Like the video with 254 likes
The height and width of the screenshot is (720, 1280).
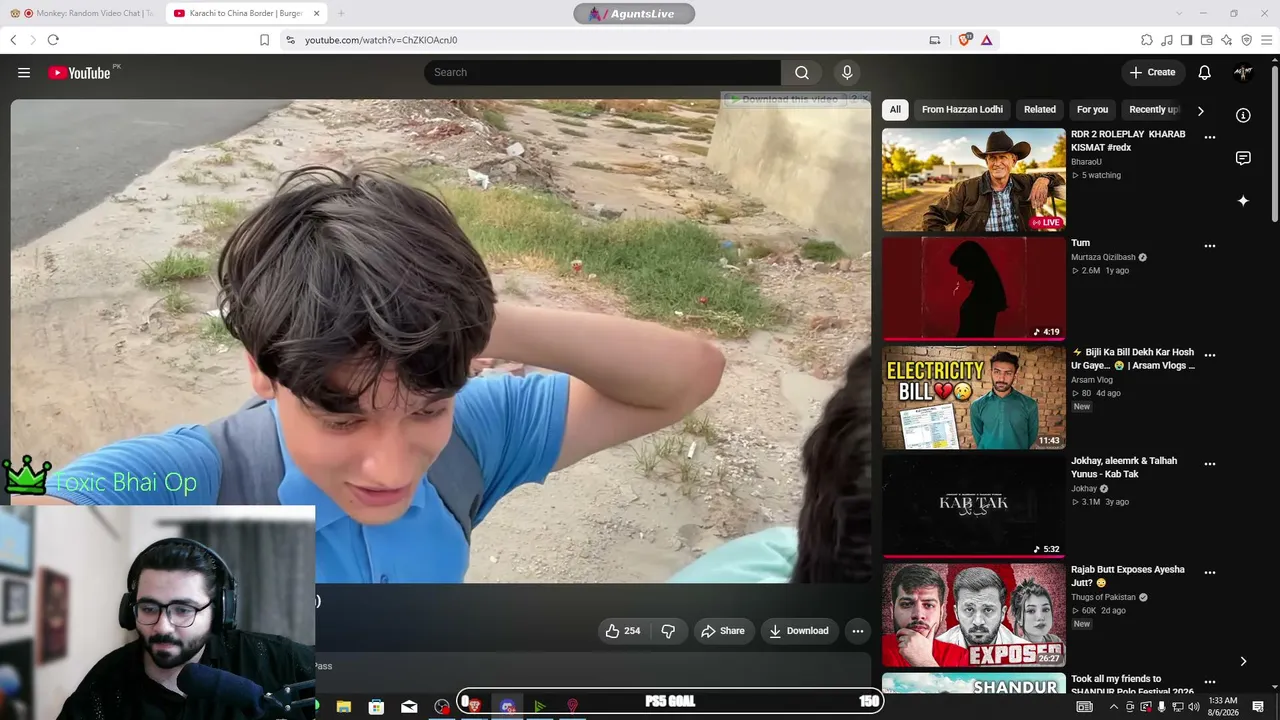[x=622, y=631]
